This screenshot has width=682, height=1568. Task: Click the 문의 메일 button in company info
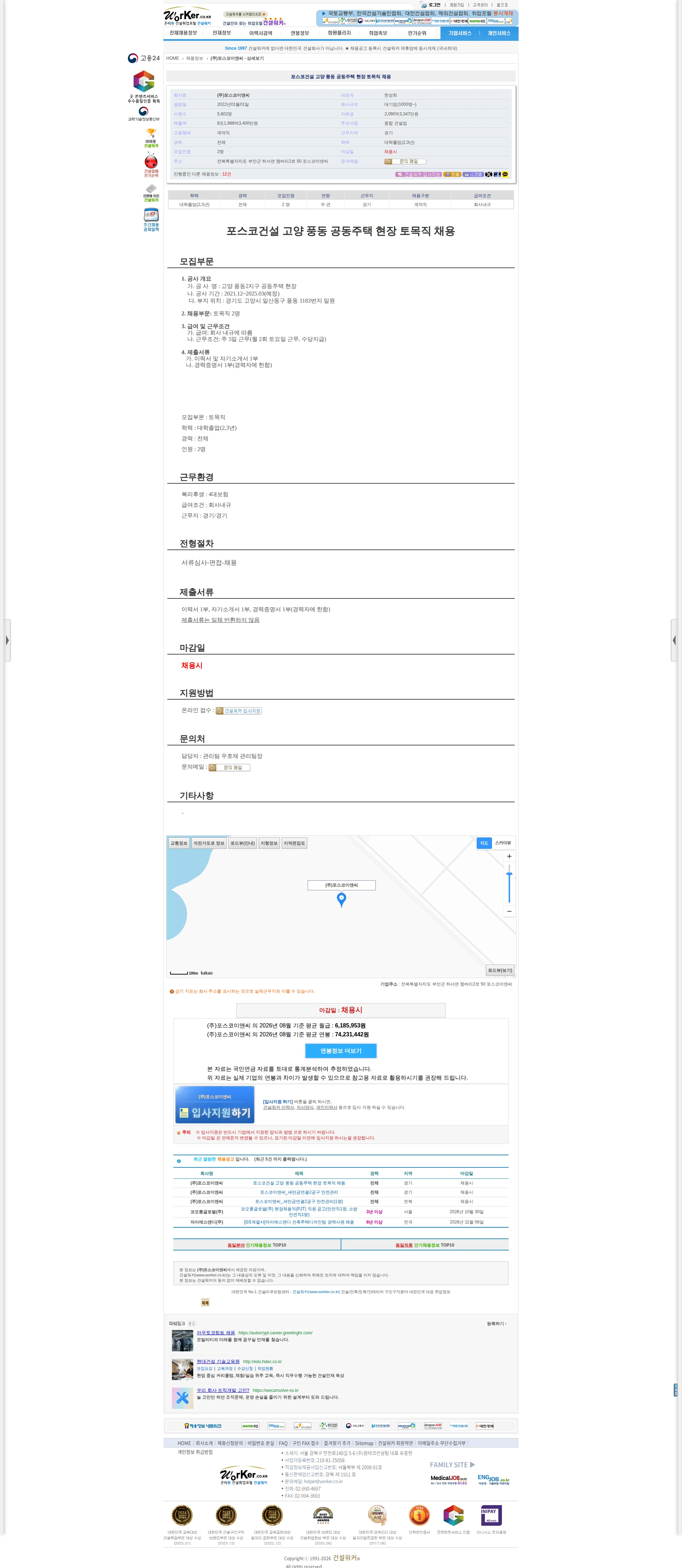[x=405, y=162]
